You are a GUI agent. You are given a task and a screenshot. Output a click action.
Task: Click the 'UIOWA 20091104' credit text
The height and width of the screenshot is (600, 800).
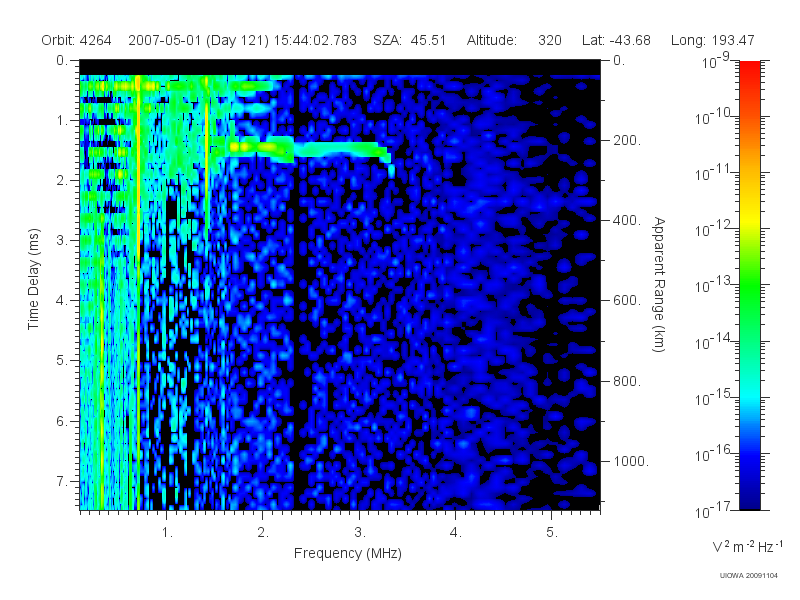coord(748,576)
